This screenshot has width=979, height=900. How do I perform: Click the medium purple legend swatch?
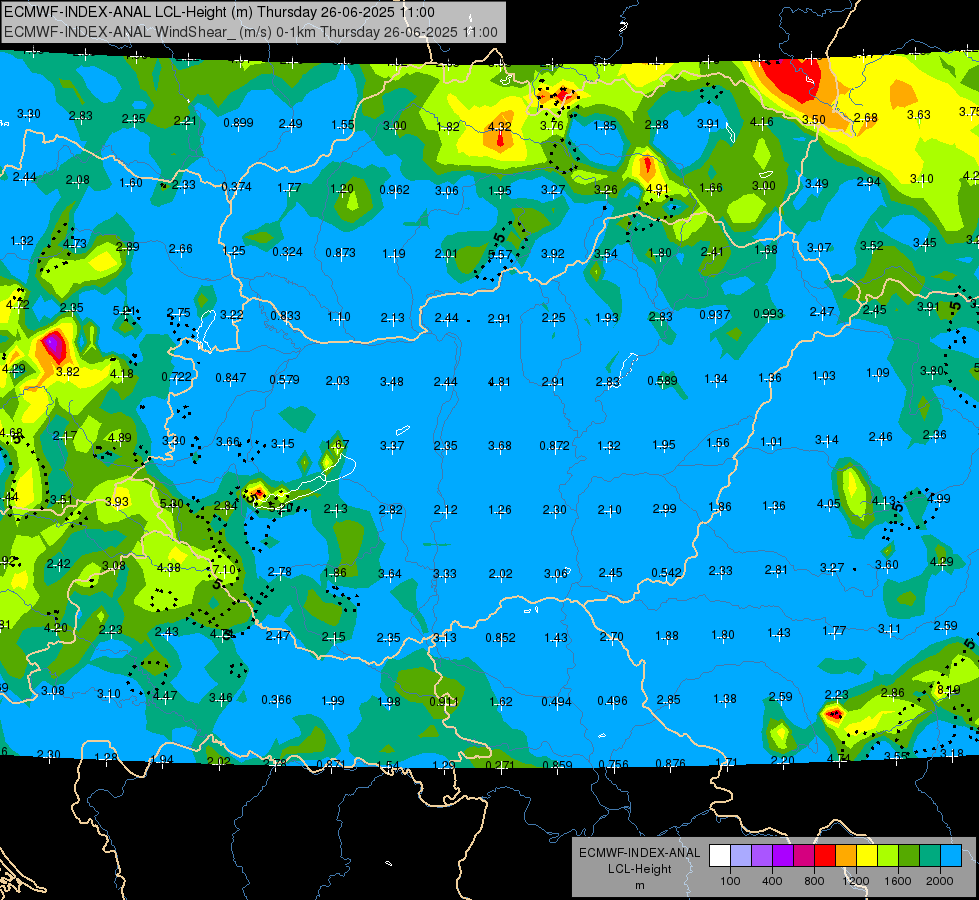762,856
